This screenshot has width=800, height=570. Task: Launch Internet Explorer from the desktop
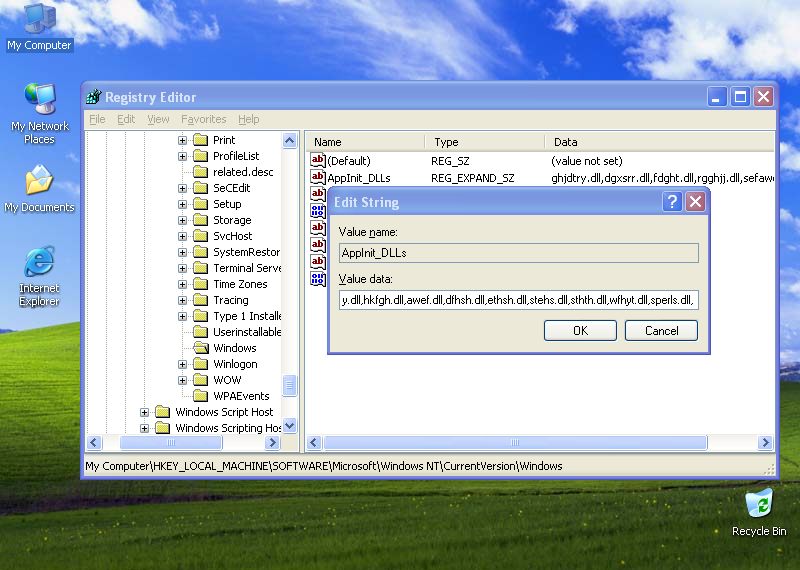click(39, 276)
